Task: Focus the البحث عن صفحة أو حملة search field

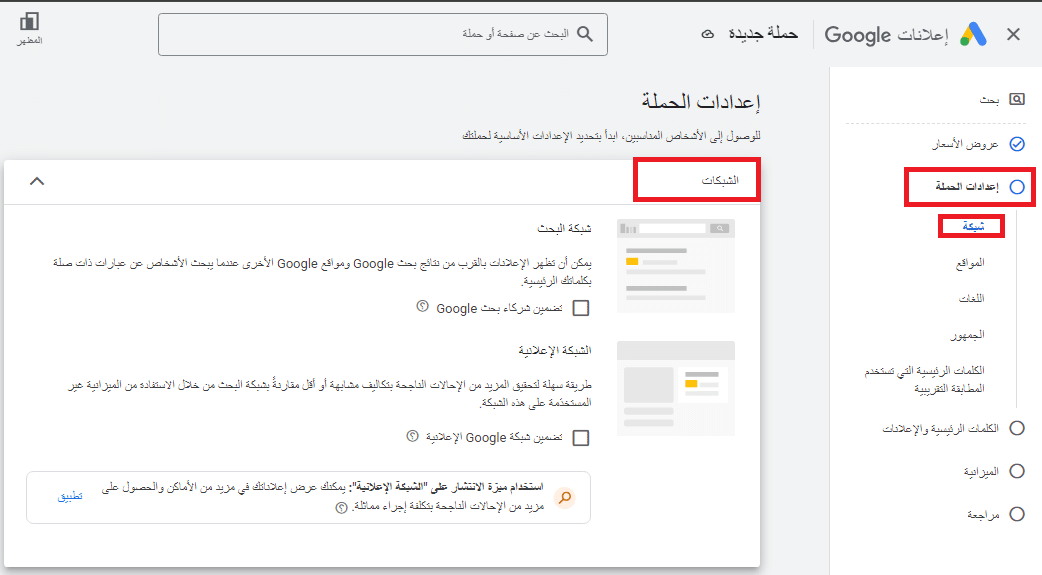Action: pos(383,35)
